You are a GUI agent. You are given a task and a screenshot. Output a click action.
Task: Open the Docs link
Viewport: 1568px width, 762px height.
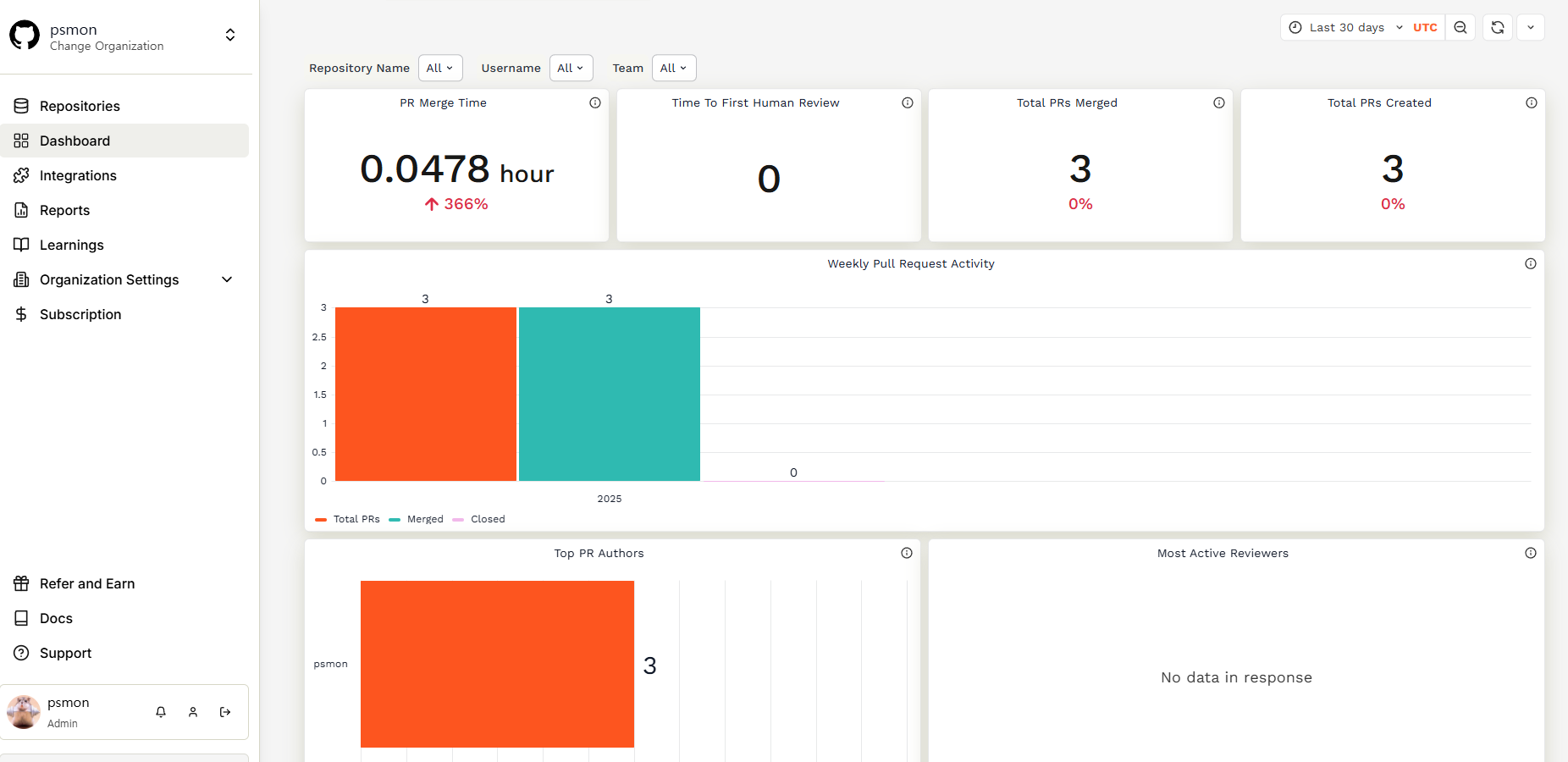tap(56, 618)
